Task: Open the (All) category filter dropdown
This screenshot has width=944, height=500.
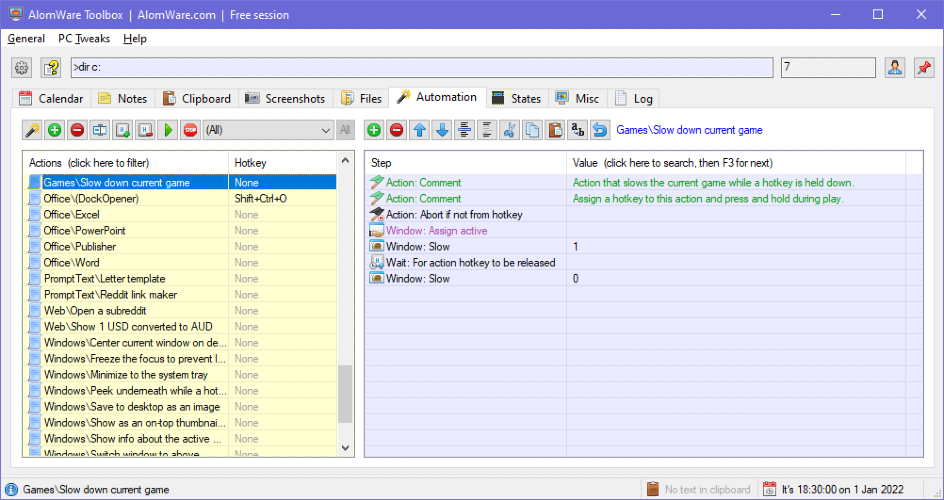Action: [x=269, y=129]
